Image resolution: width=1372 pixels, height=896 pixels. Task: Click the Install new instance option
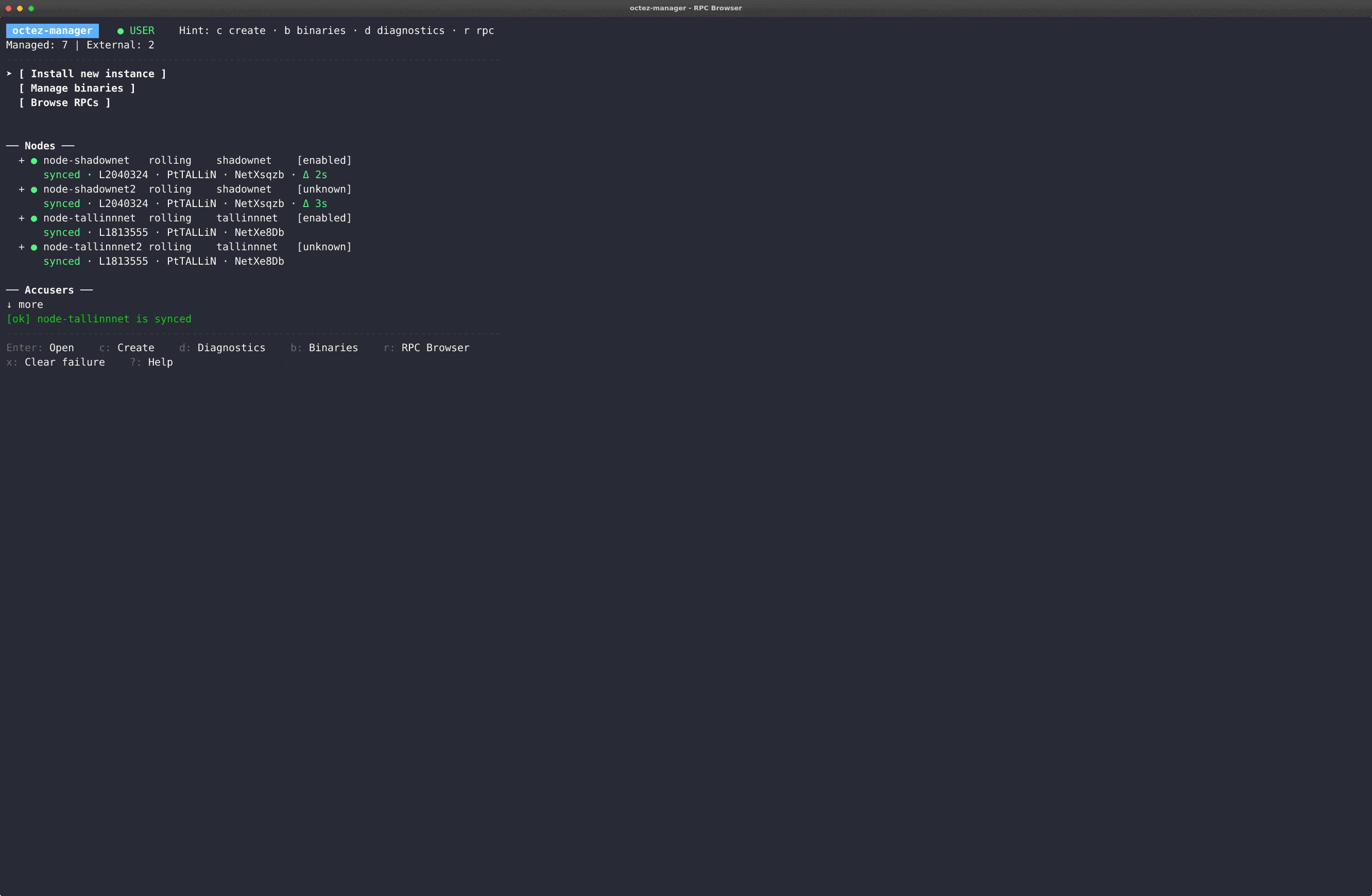tap(93, 74)
